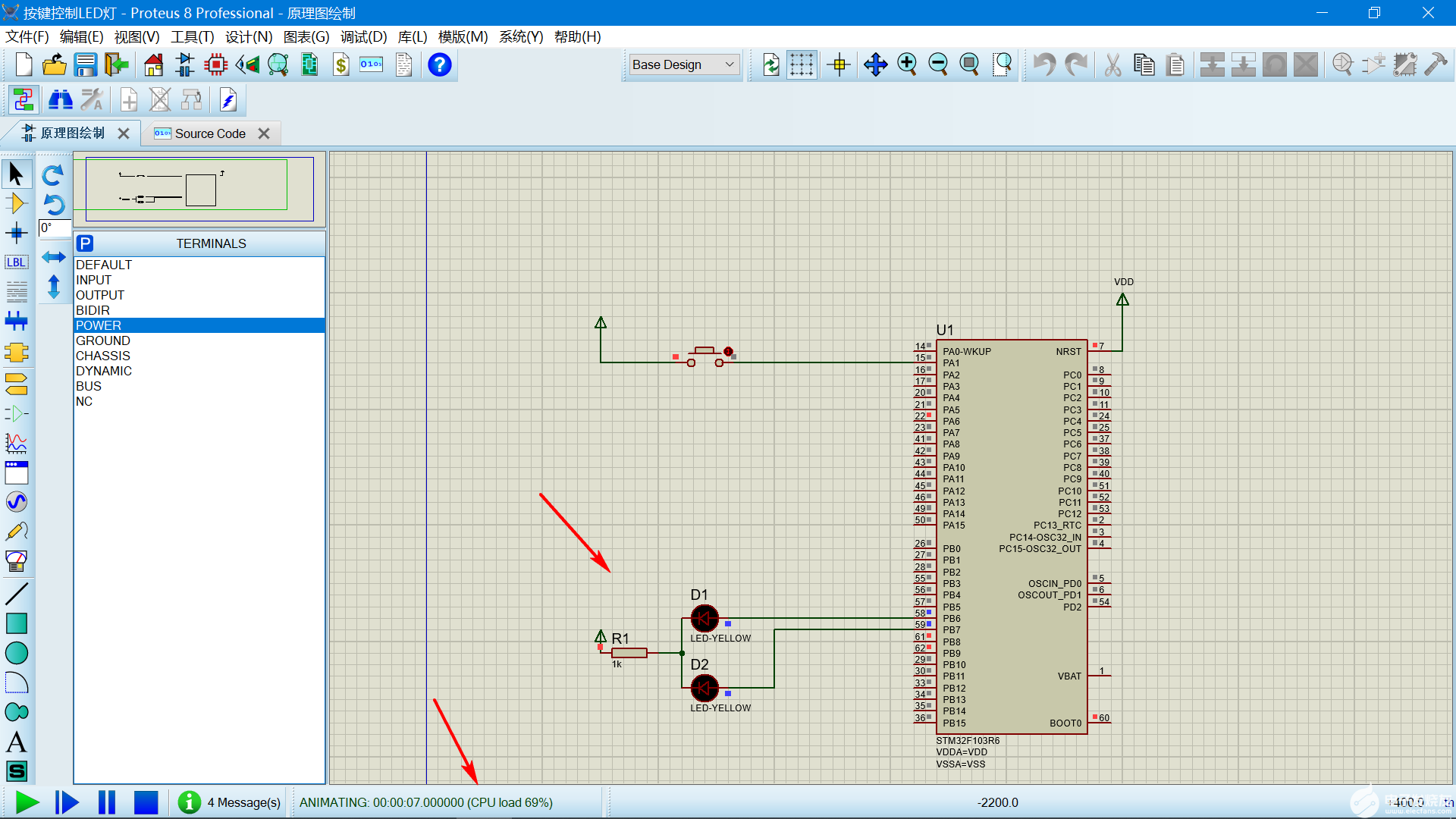
Task: Rotate clockwise using rotation arrow
Action: (53, 175)
